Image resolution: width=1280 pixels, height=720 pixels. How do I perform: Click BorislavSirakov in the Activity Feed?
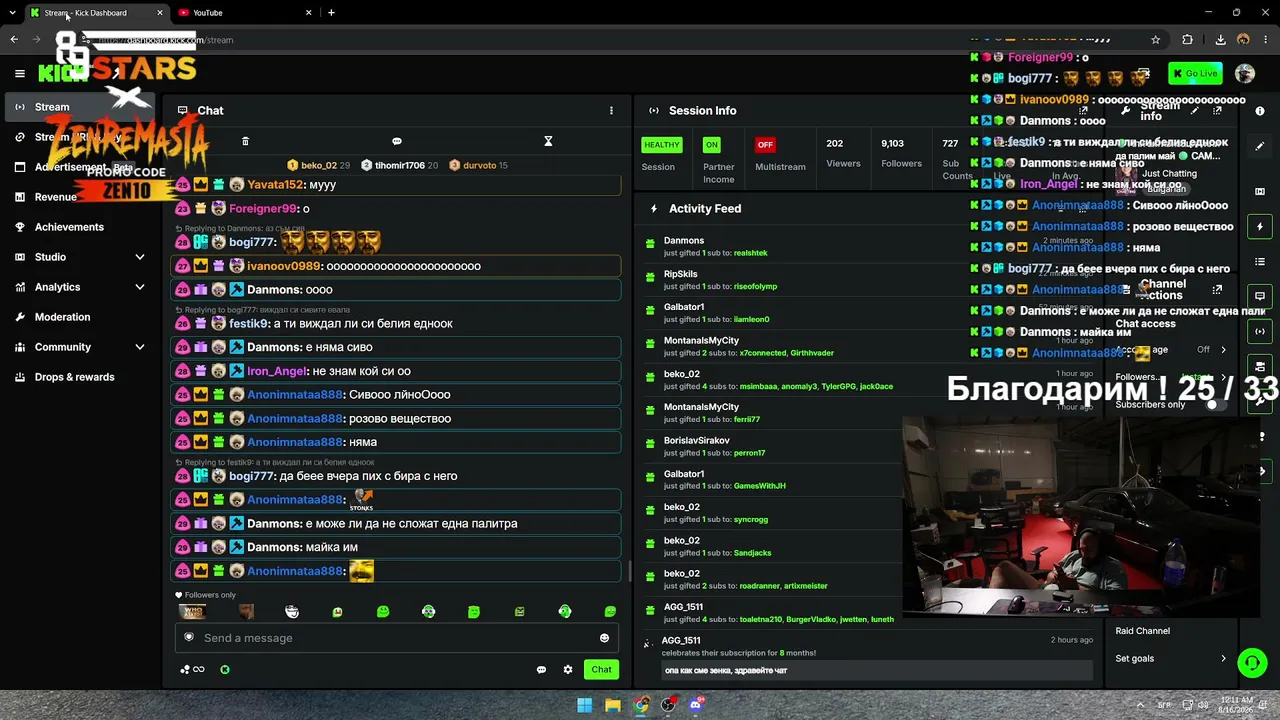pos(697,441)
